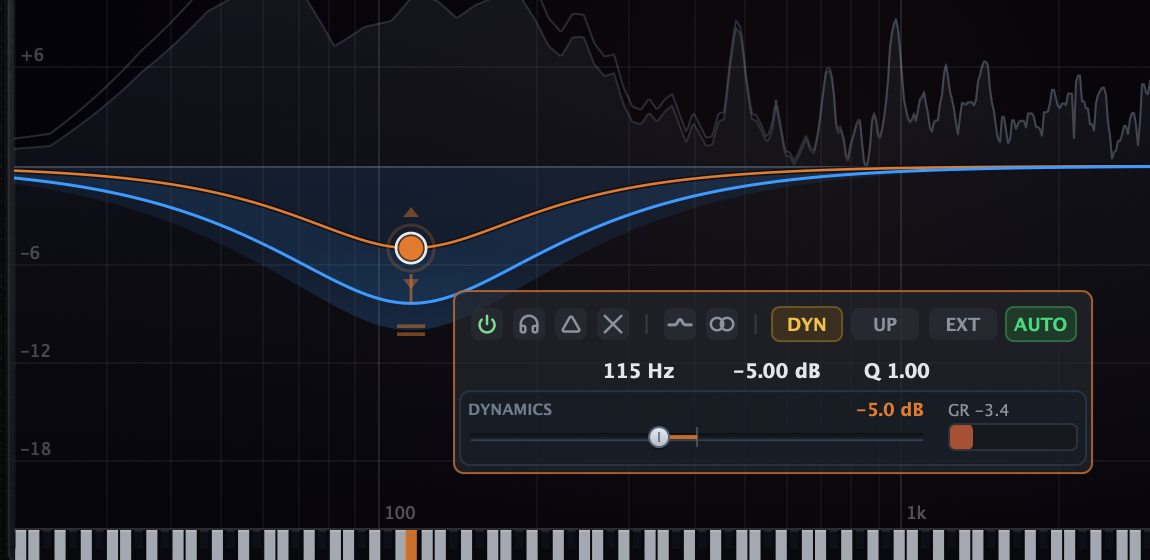1150x560 pixels.
Task: Click the -18 gain scale label
Action: pos(35,449)
